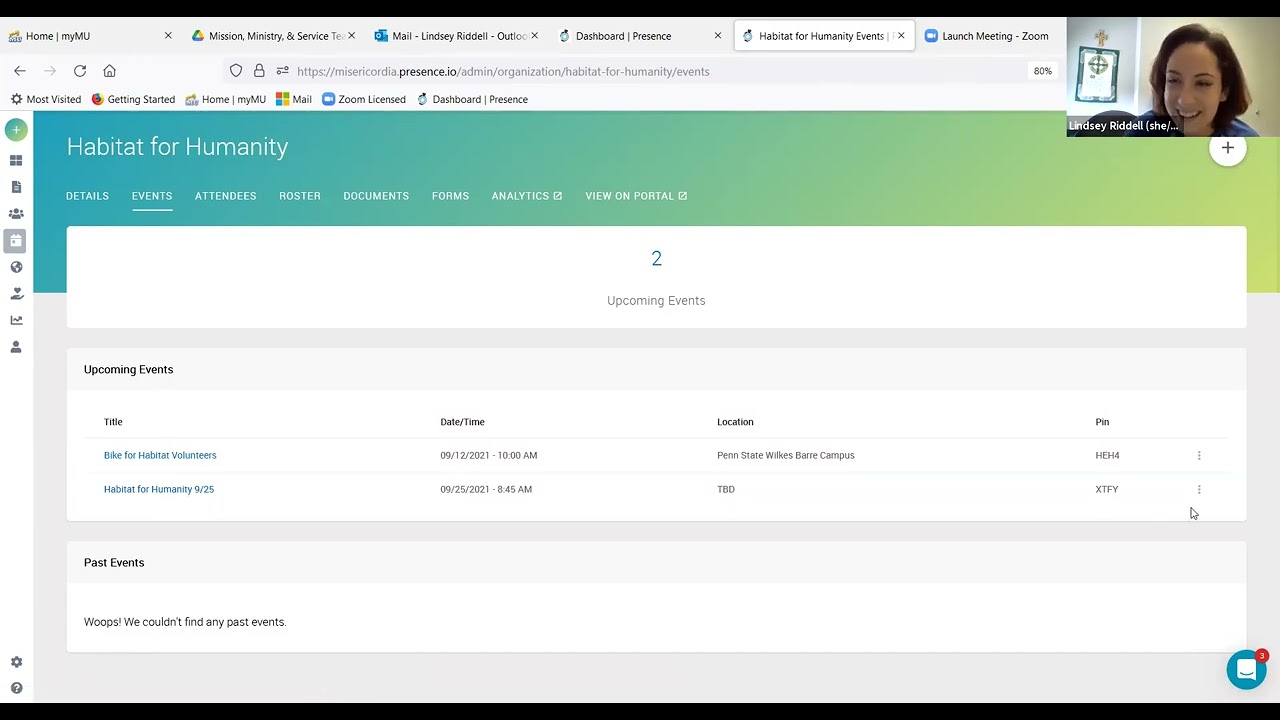Image resolution: width=1280 pixels, height=720 pixels.
Task: Click the green create plus icon in sidebar
Action: pyautogui.click(x=16, y=130)
